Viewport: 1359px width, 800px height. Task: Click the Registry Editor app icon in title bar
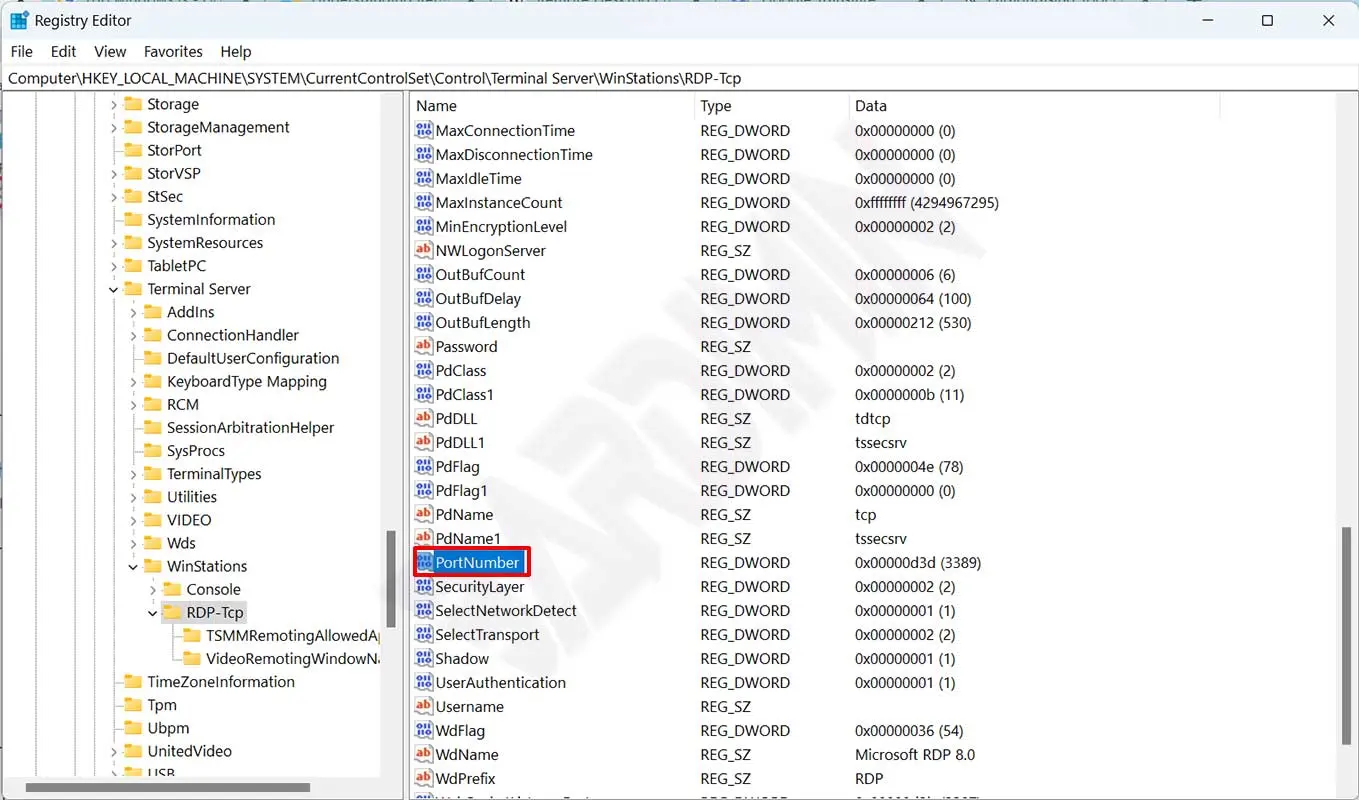click(x=19, y=20)
